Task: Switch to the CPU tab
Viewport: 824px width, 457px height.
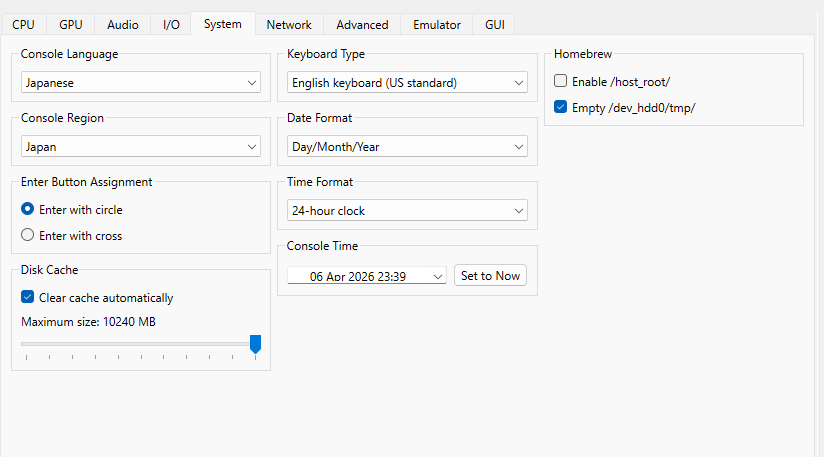Action: pos(23,24)
